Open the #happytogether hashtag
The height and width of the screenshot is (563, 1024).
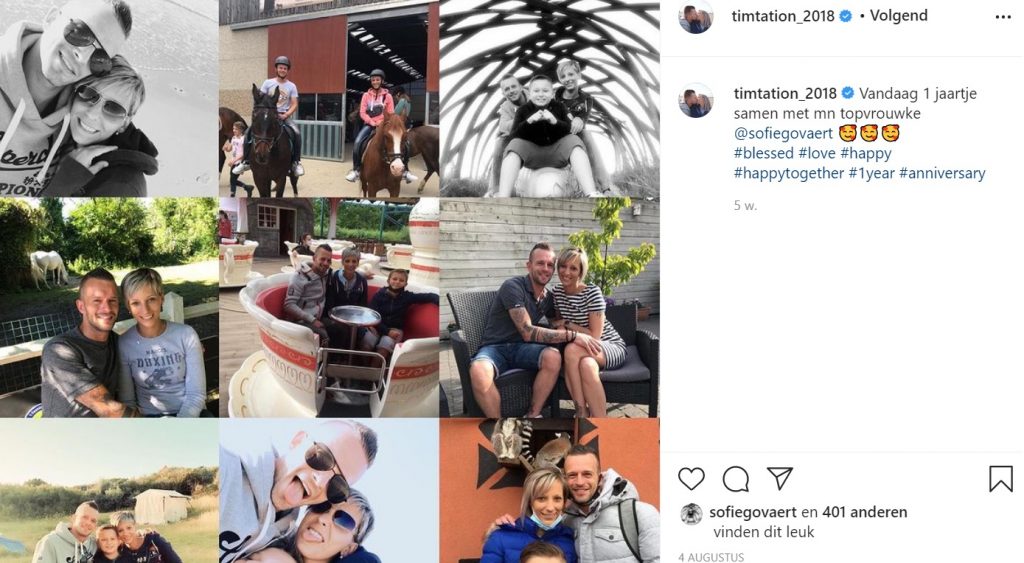788,173
